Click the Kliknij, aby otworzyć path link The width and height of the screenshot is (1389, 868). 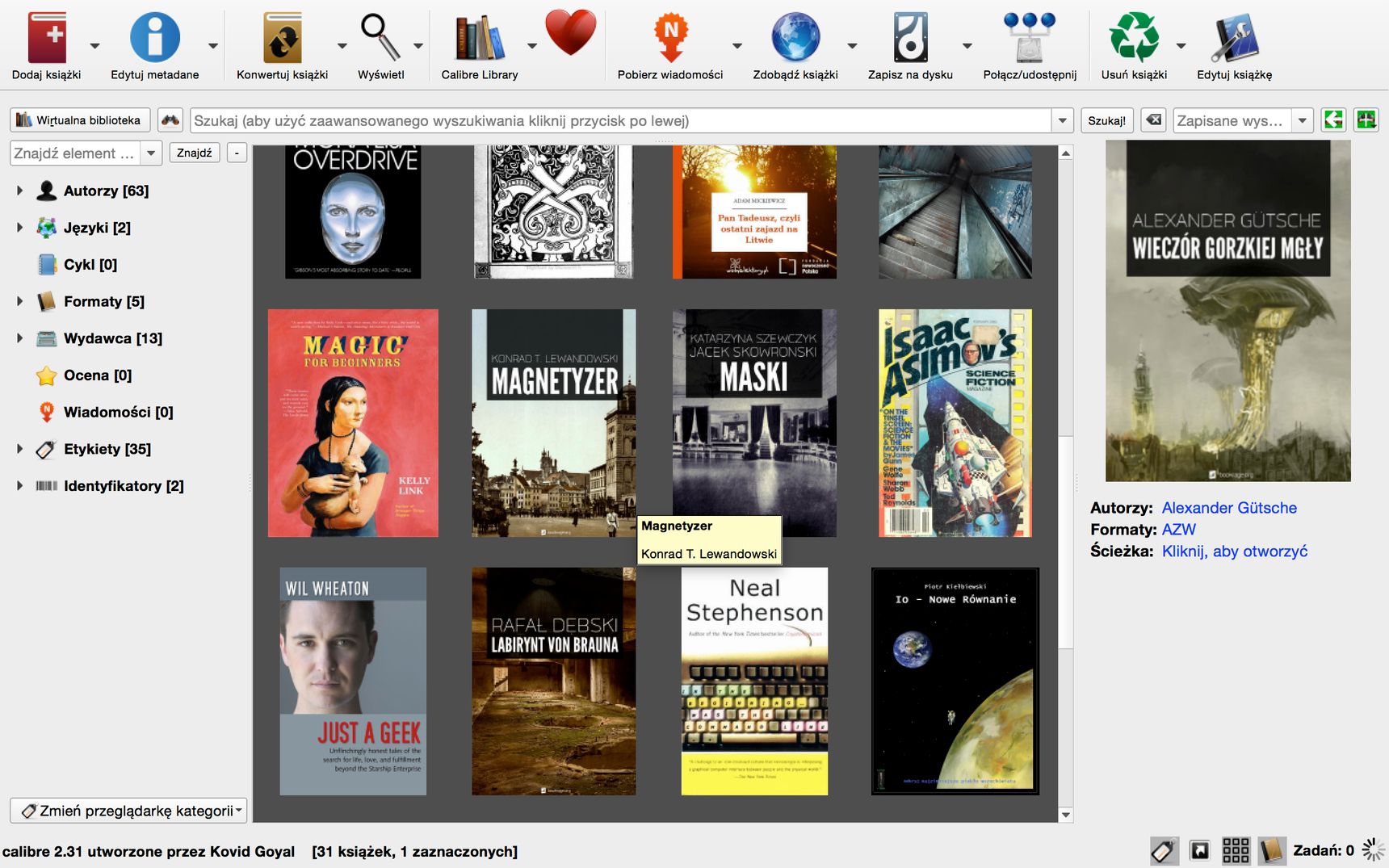click(1234, 551)
